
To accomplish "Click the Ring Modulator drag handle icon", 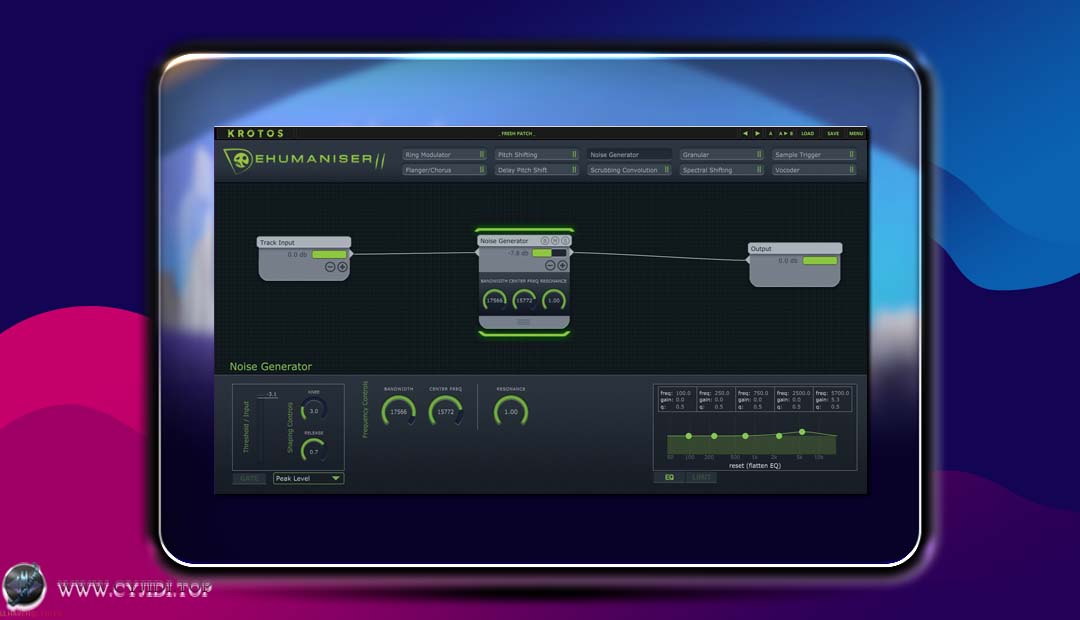I will point(481,155).
